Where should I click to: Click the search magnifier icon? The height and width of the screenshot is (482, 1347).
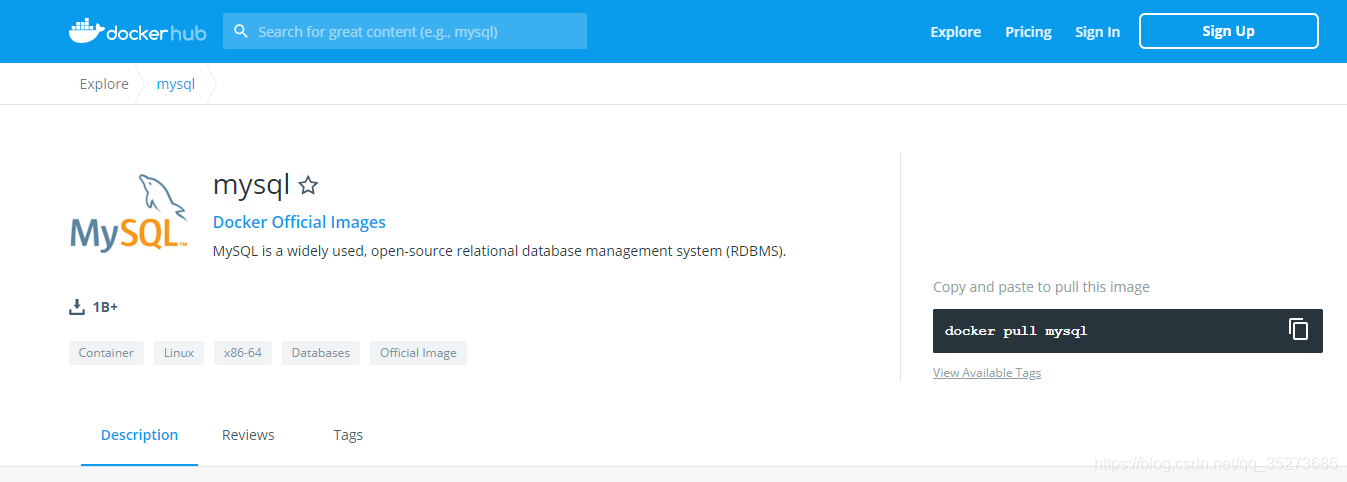click(241, 31)
